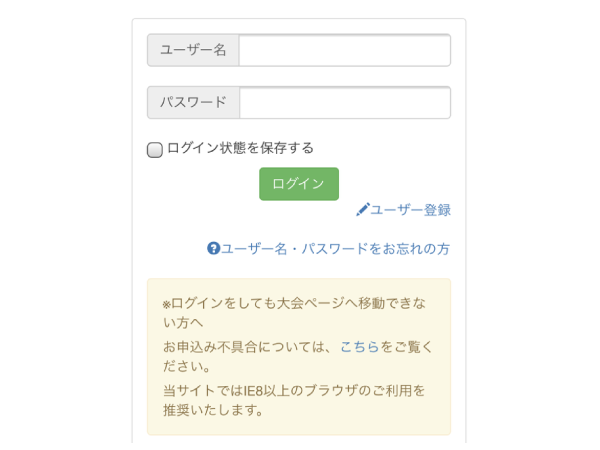
Task: Click the をご覧く text after こちら
Action: [406, 347]
